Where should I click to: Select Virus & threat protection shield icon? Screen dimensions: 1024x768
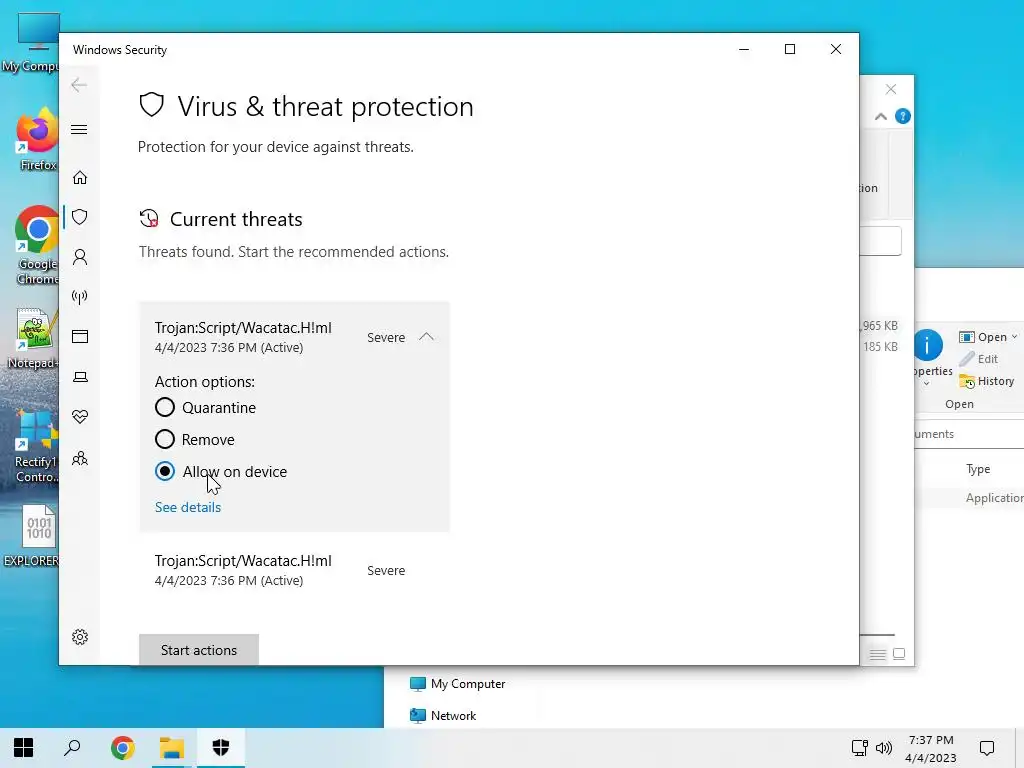tap(80, 217)
